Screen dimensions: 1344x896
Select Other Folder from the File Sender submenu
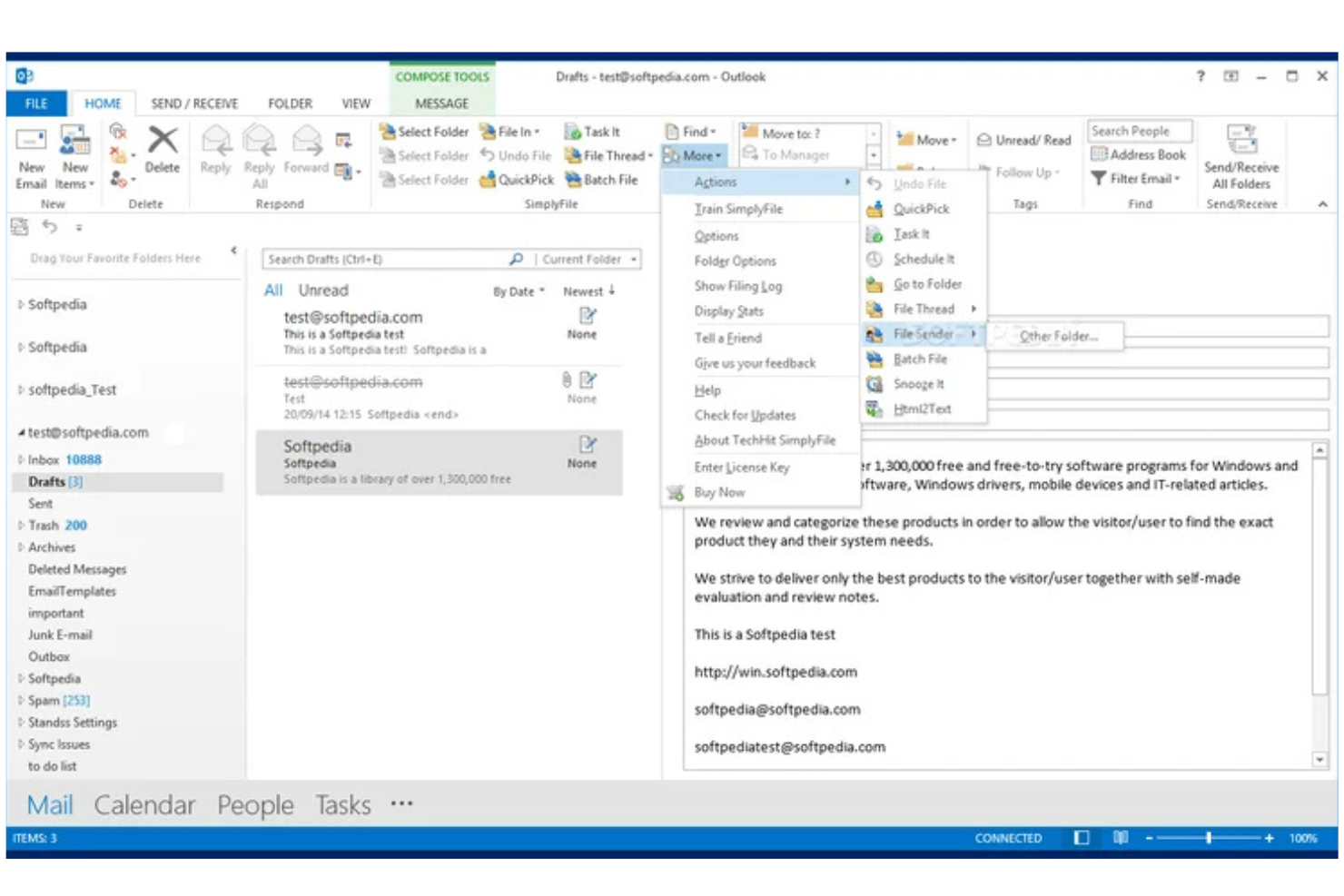[1059, 336]
